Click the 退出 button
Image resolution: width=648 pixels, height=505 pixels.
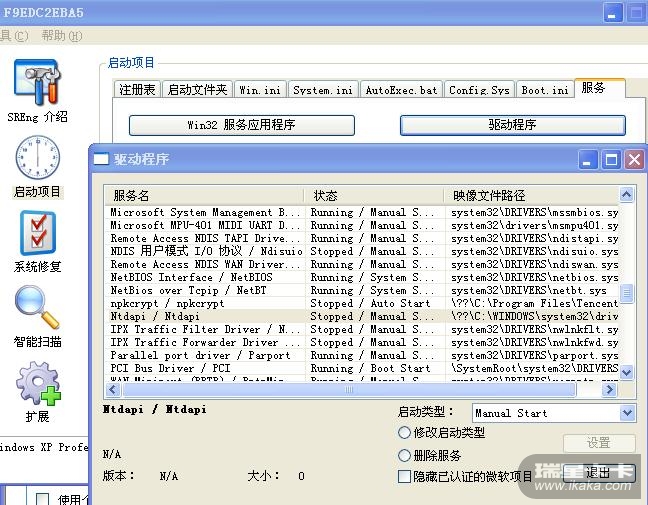(598, 472)
